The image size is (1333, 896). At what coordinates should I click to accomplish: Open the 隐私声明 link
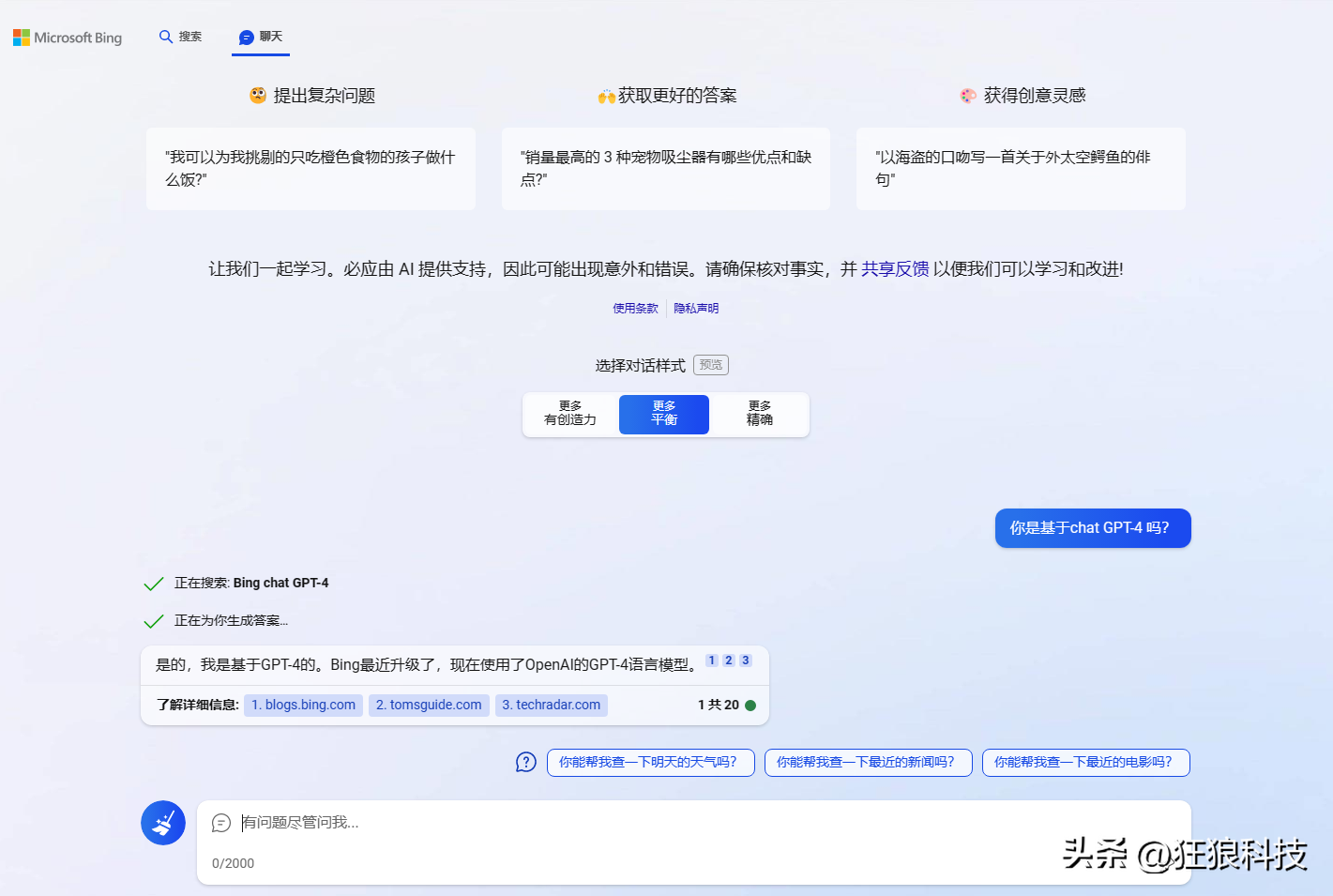coord(696,309)
